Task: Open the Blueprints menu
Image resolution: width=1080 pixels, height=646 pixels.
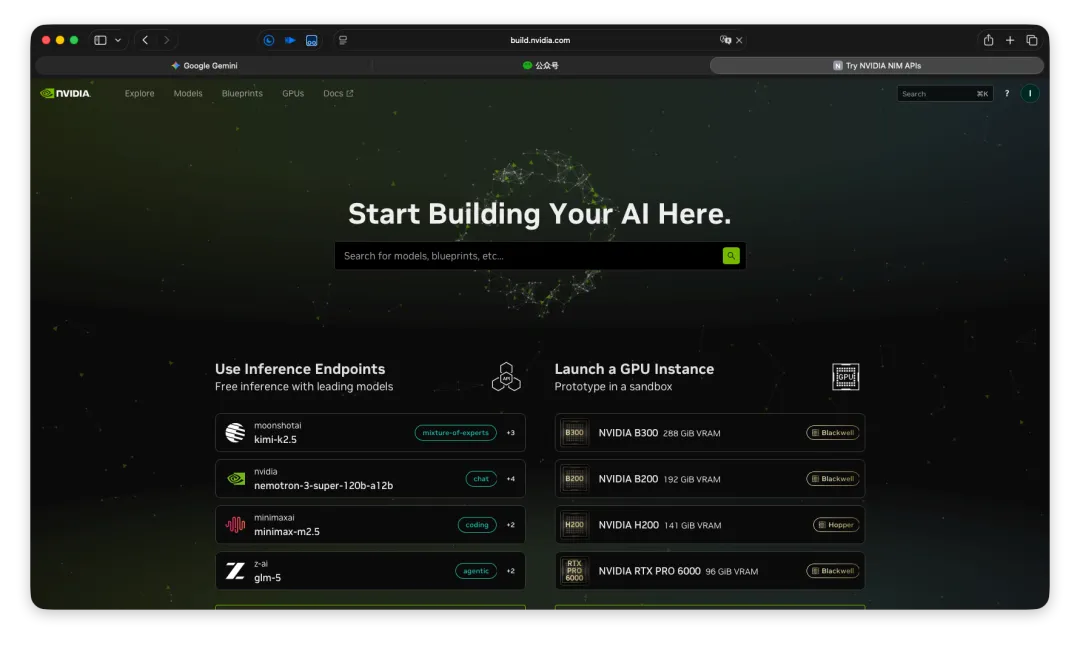Action: click(242, 94)
